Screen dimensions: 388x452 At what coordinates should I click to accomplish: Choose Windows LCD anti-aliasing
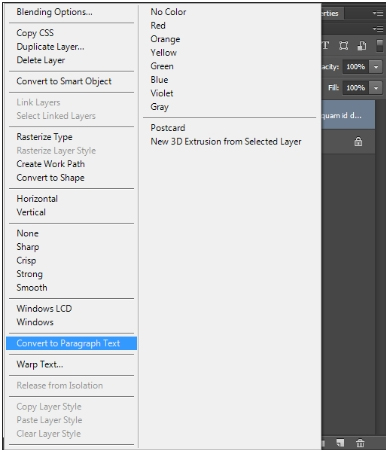pyautogui.click(x=44, y=309)
